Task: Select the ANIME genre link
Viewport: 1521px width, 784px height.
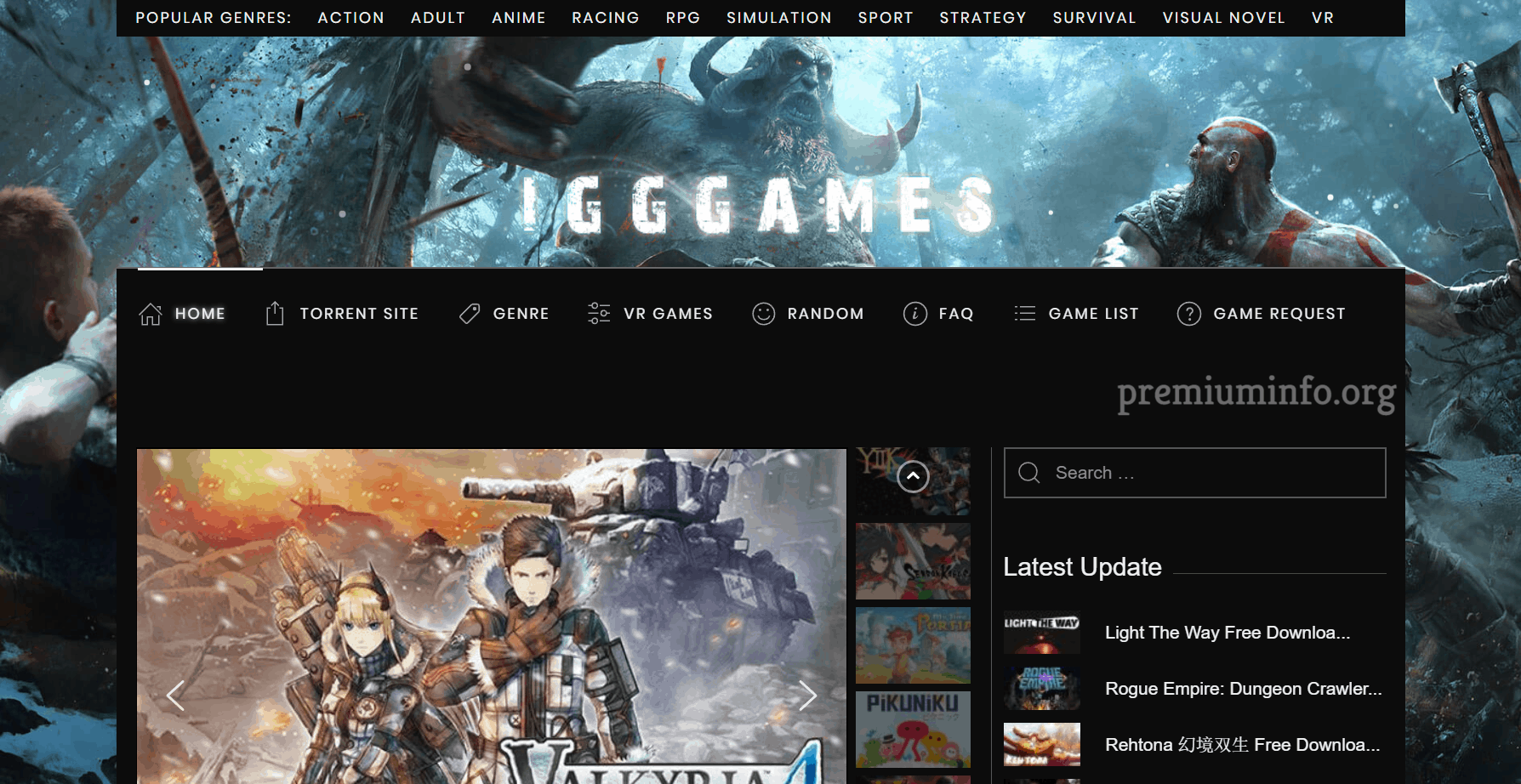Action: pos(519,18)
